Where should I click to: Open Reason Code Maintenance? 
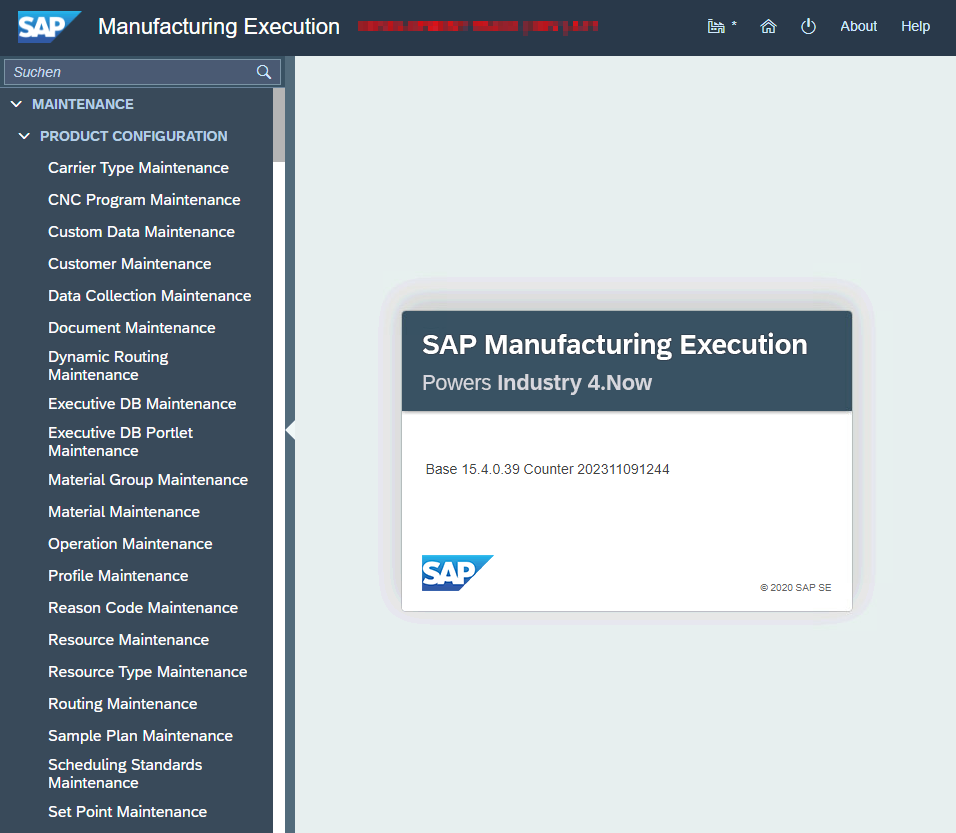point(143,608)
